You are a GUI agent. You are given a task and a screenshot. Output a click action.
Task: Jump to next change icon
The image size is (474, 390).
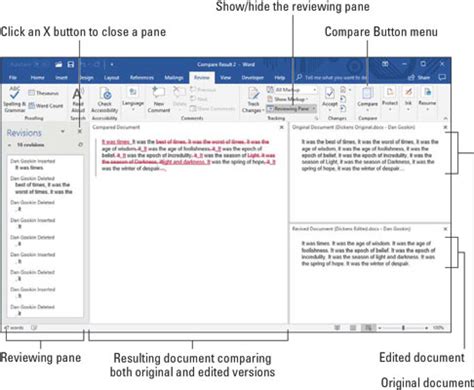tap(343, 108)
